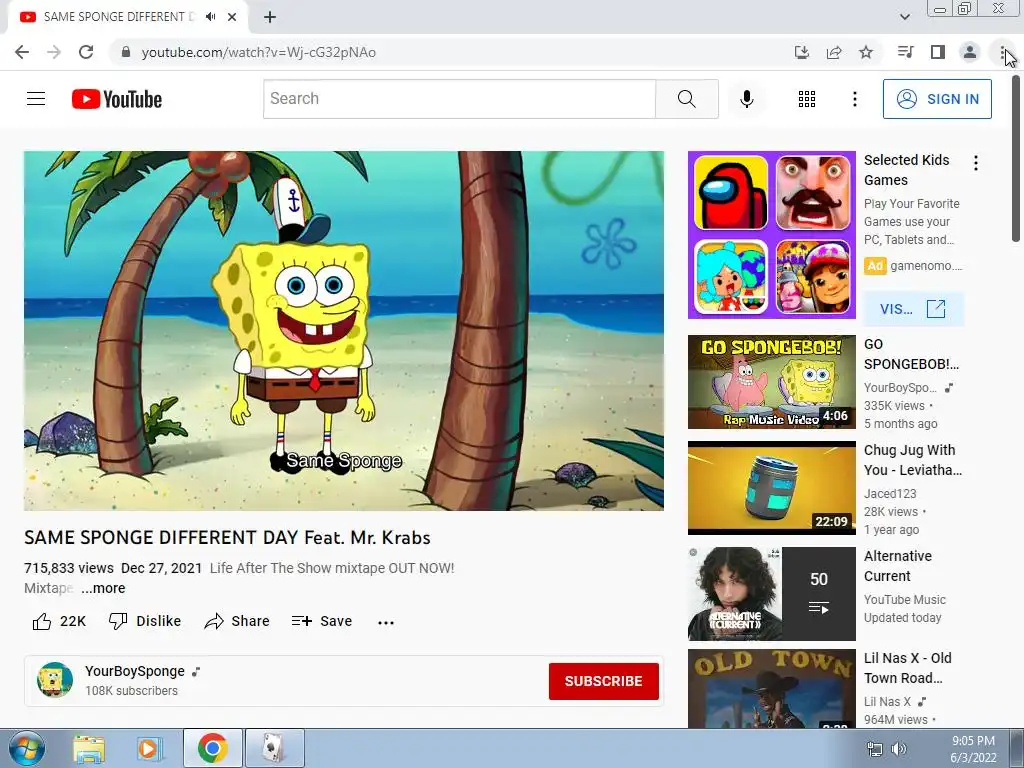Open YourBoySponge channel name link

[135, 671]
